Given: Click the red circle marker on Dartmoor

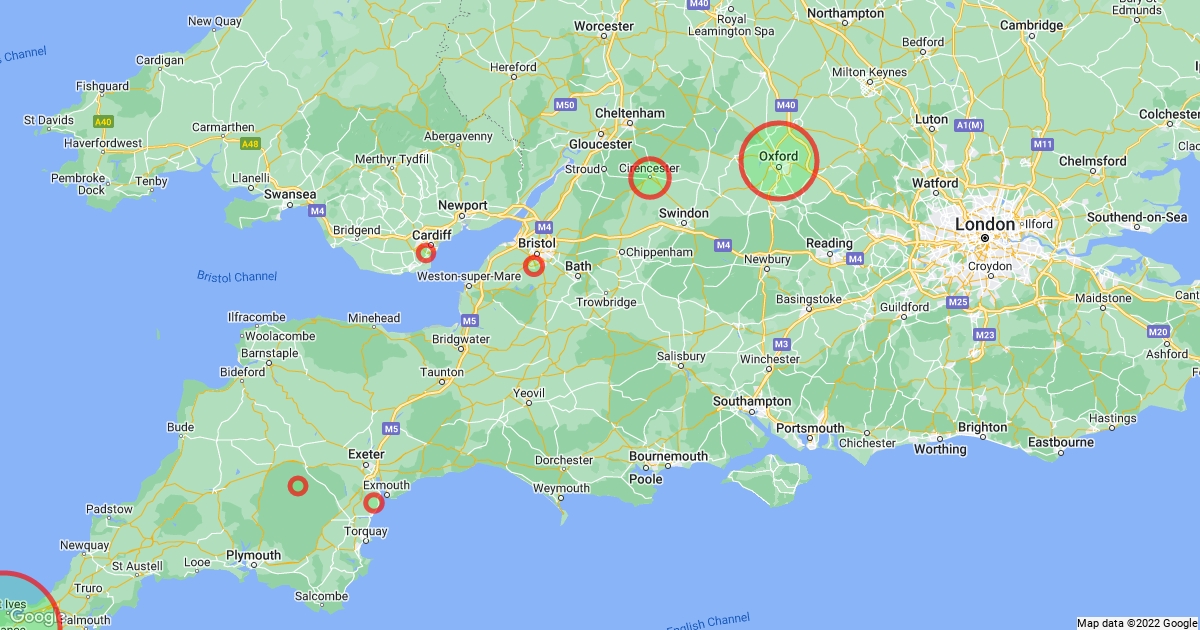Looking at the screenshot, I should pos(298,486).
